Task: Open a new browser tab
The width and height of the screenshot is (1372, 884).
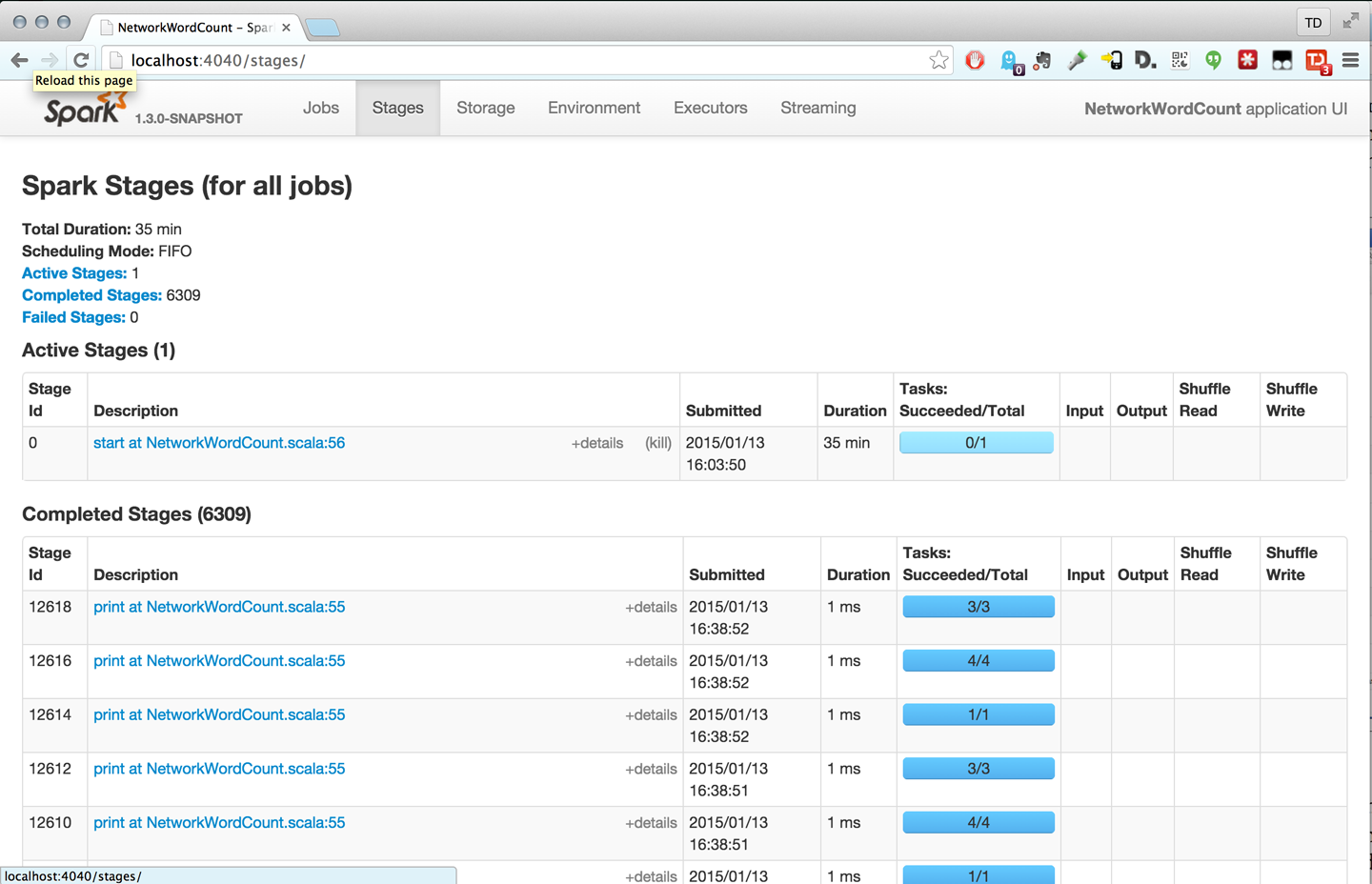Action: [x=323, y=27]
